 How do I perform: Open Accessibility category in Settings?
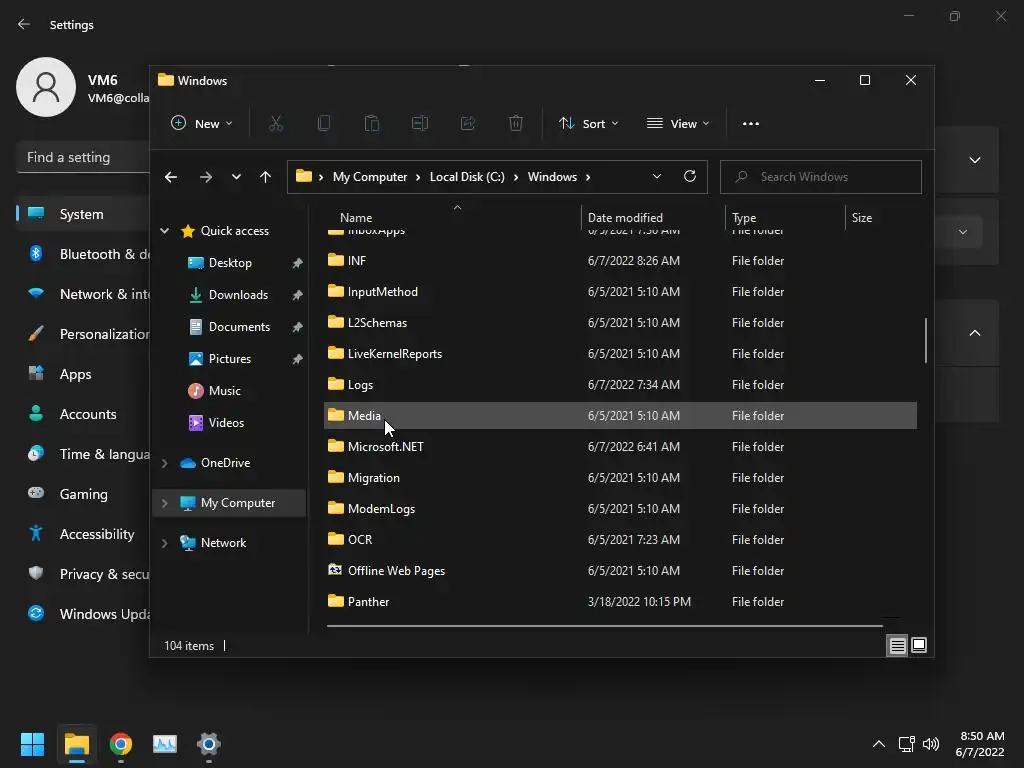pyautogui.click(x=84, y=534)
